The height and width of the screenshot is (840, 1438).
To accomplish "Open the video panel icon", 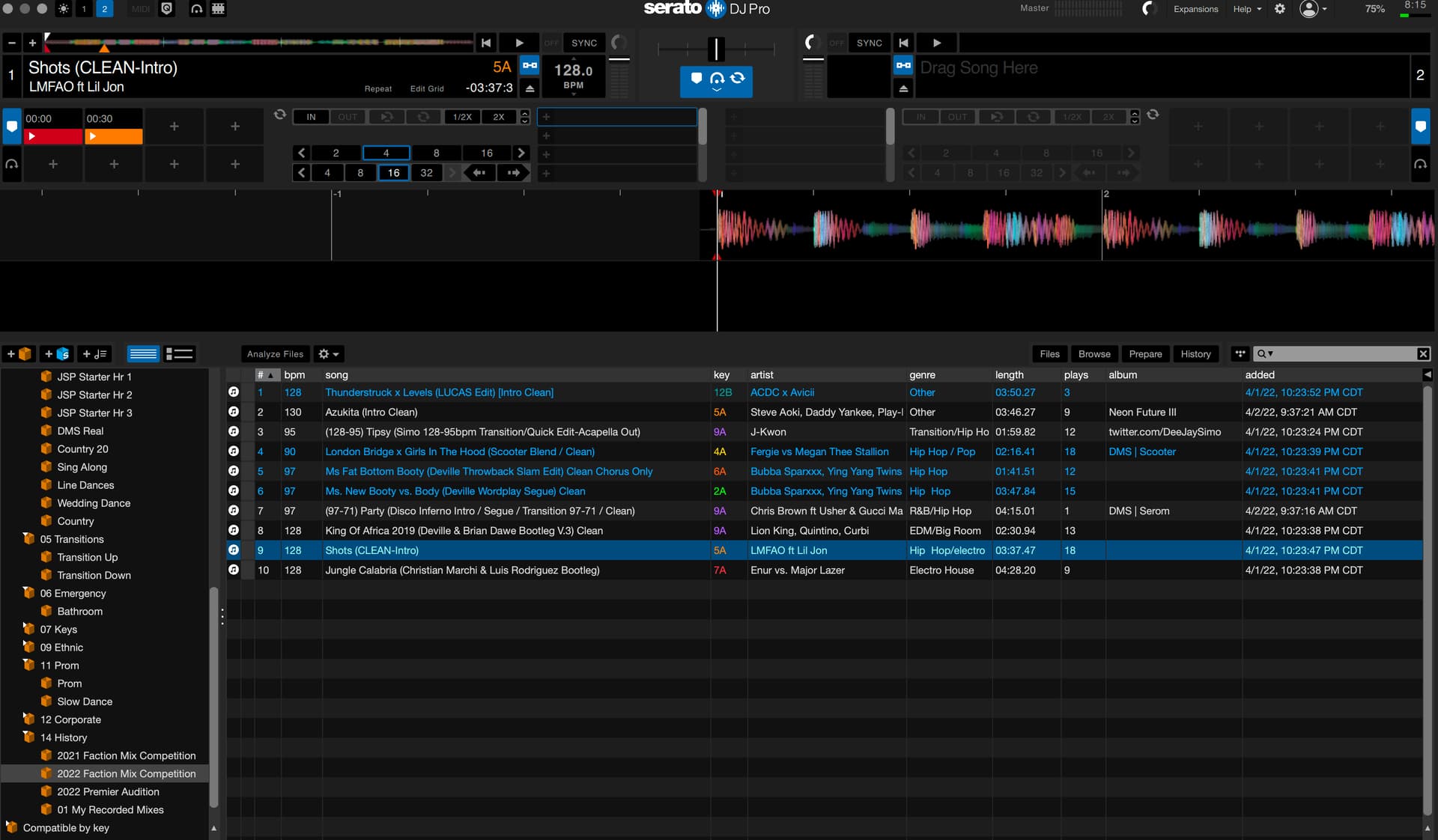I will [218, 9].
